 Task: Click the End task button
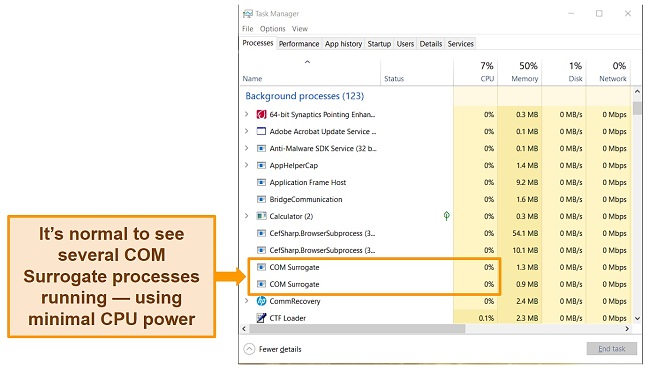click(x=611, y=349)
